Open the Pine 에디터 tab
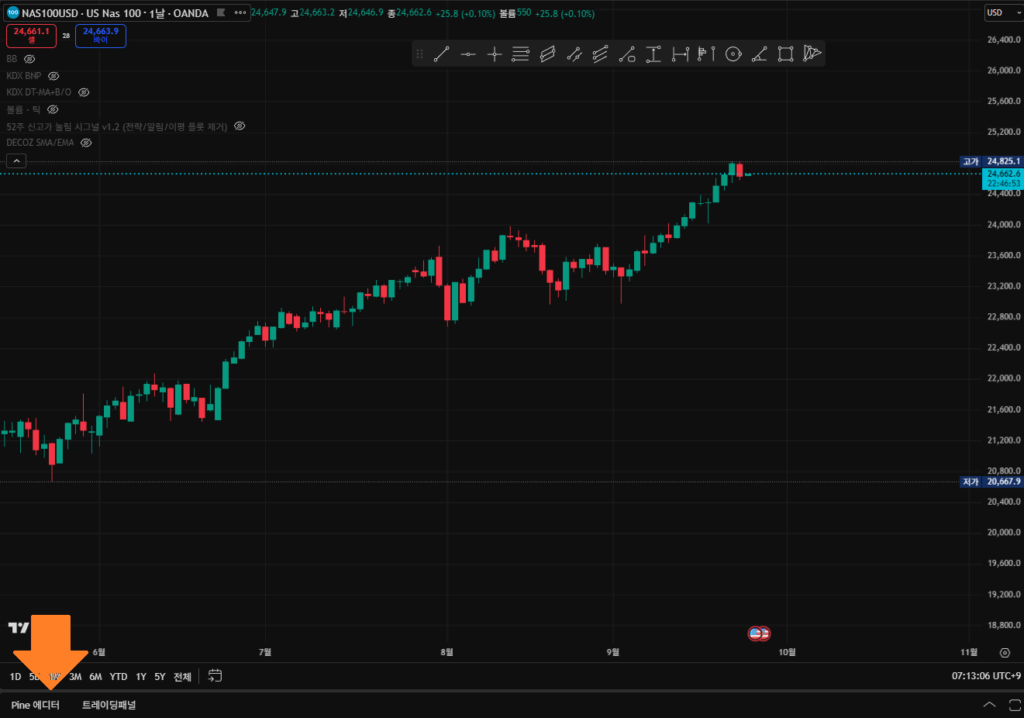The width and height of the screenshot is (1024, 718). pyautogui.click(x=35, y=705)
